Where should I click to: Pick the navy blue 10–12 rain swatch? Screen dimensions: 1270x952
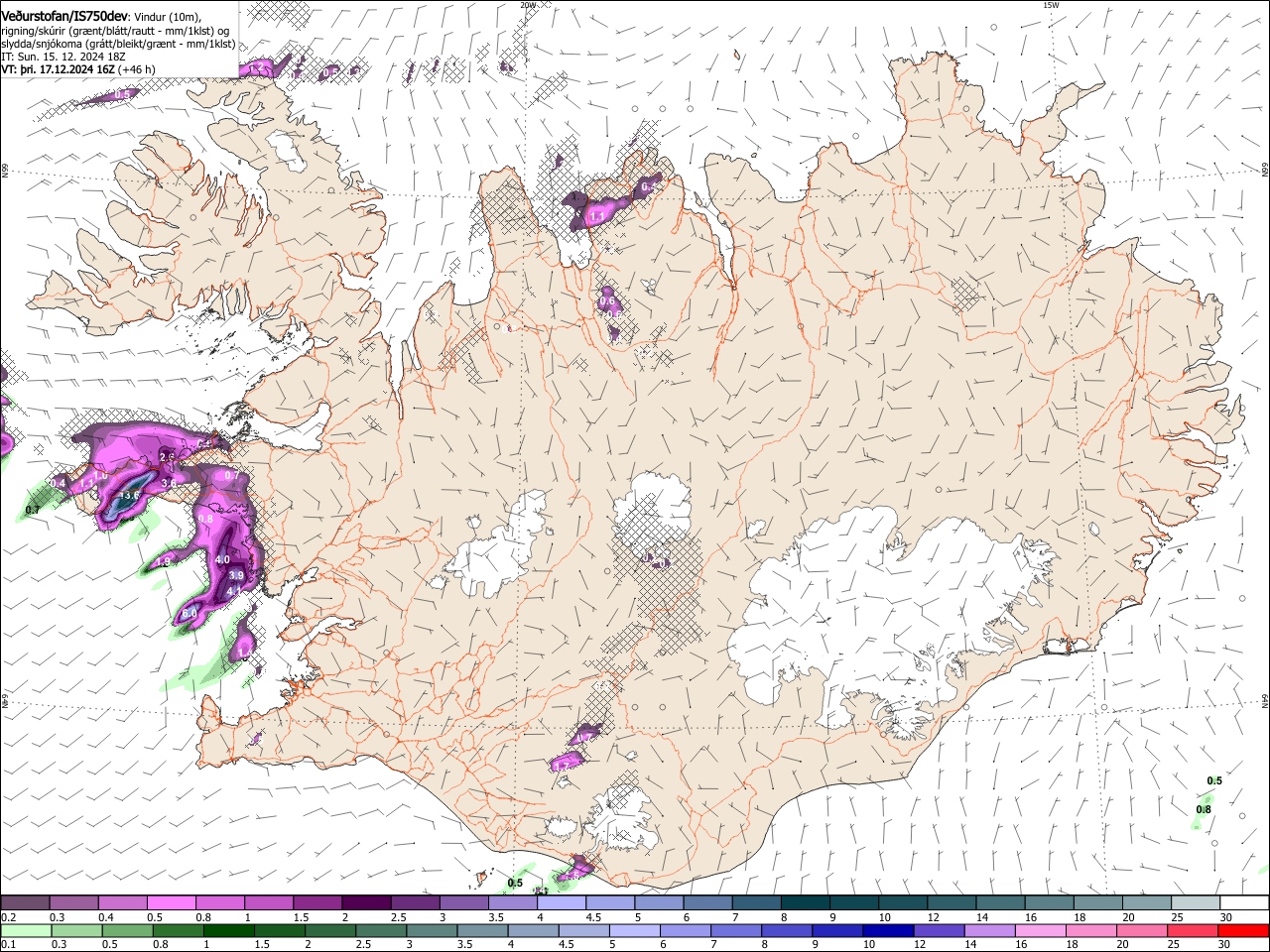tap(888, 930)
